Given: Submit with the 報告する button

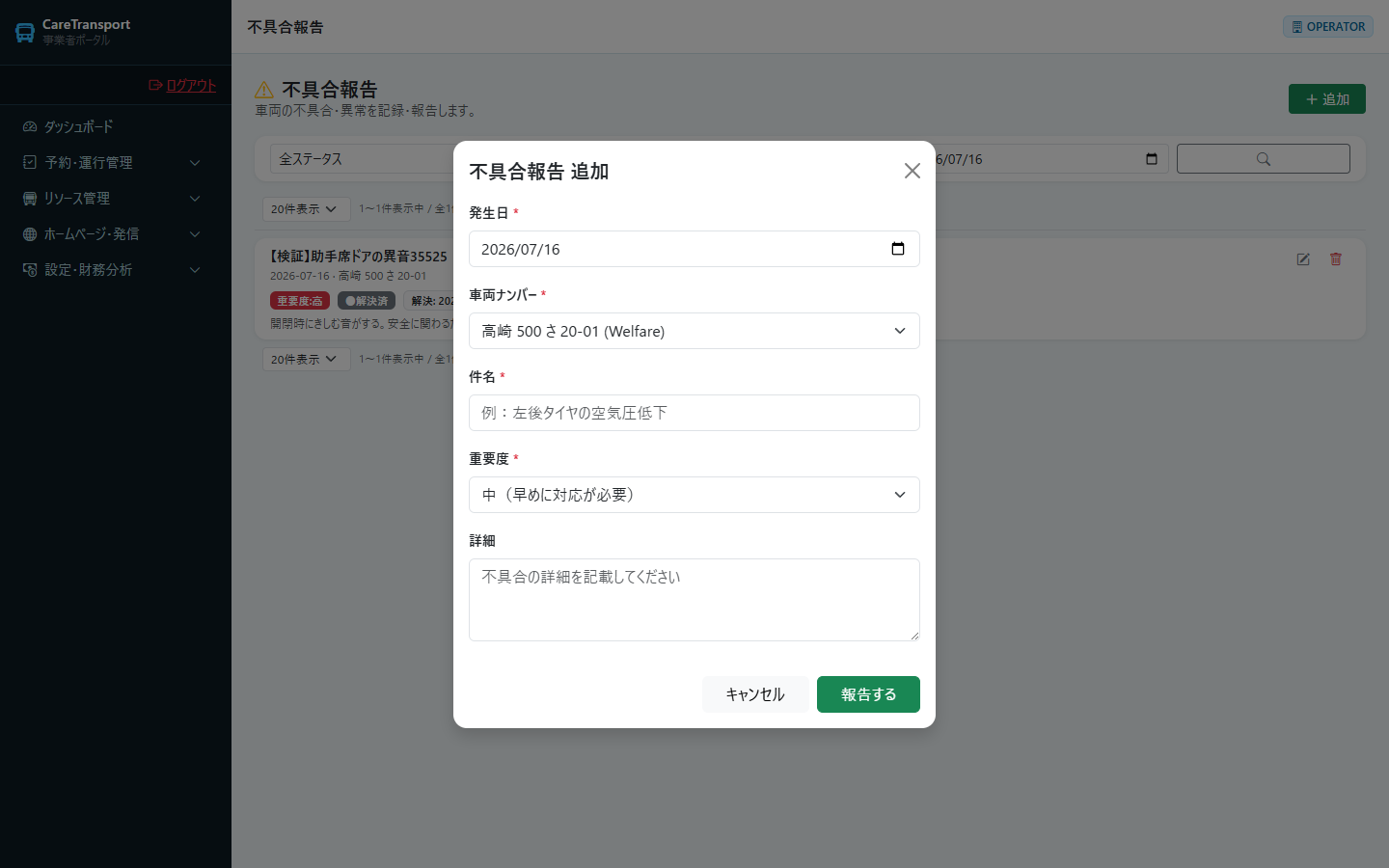Looking at the screenshot, I should 868,694.
